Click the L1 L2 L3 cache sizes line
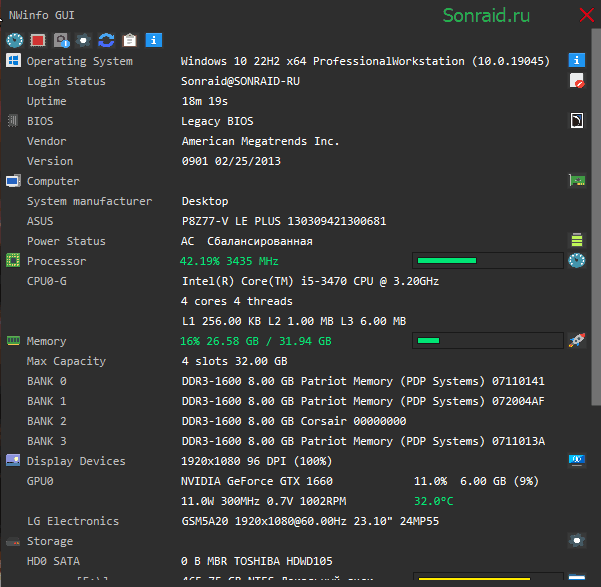 (294, 321)
